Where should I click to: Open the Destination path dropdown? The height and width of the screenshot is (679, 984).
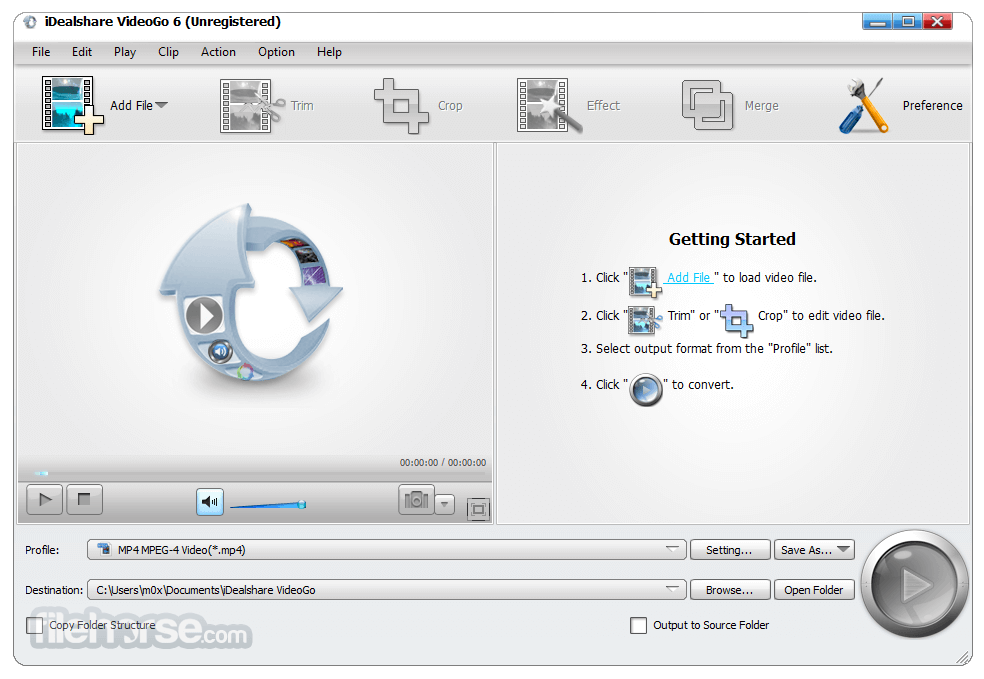tap(387, 590)
